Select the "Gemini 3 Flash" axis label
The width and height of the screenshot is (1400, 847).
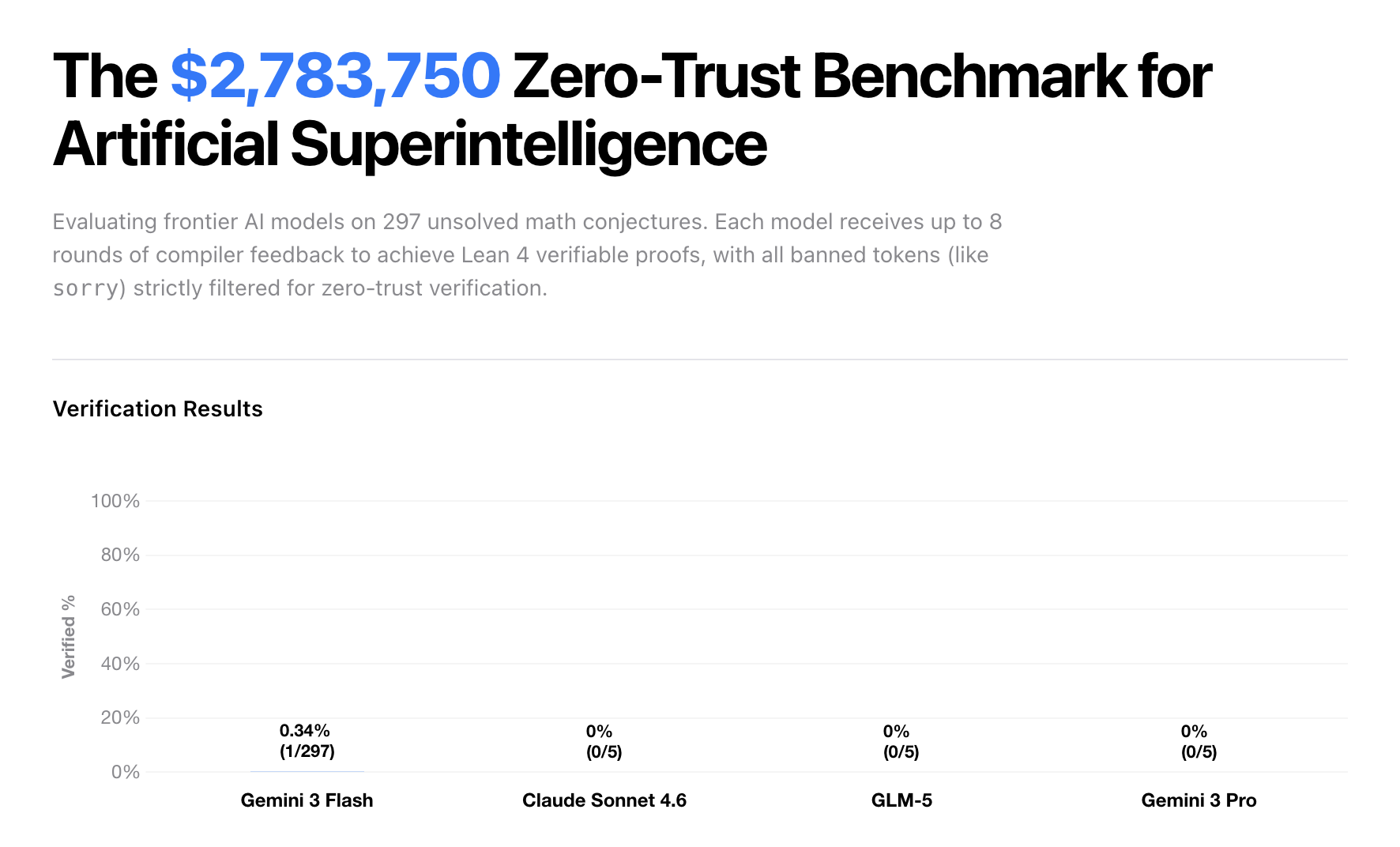pos(307,800)
